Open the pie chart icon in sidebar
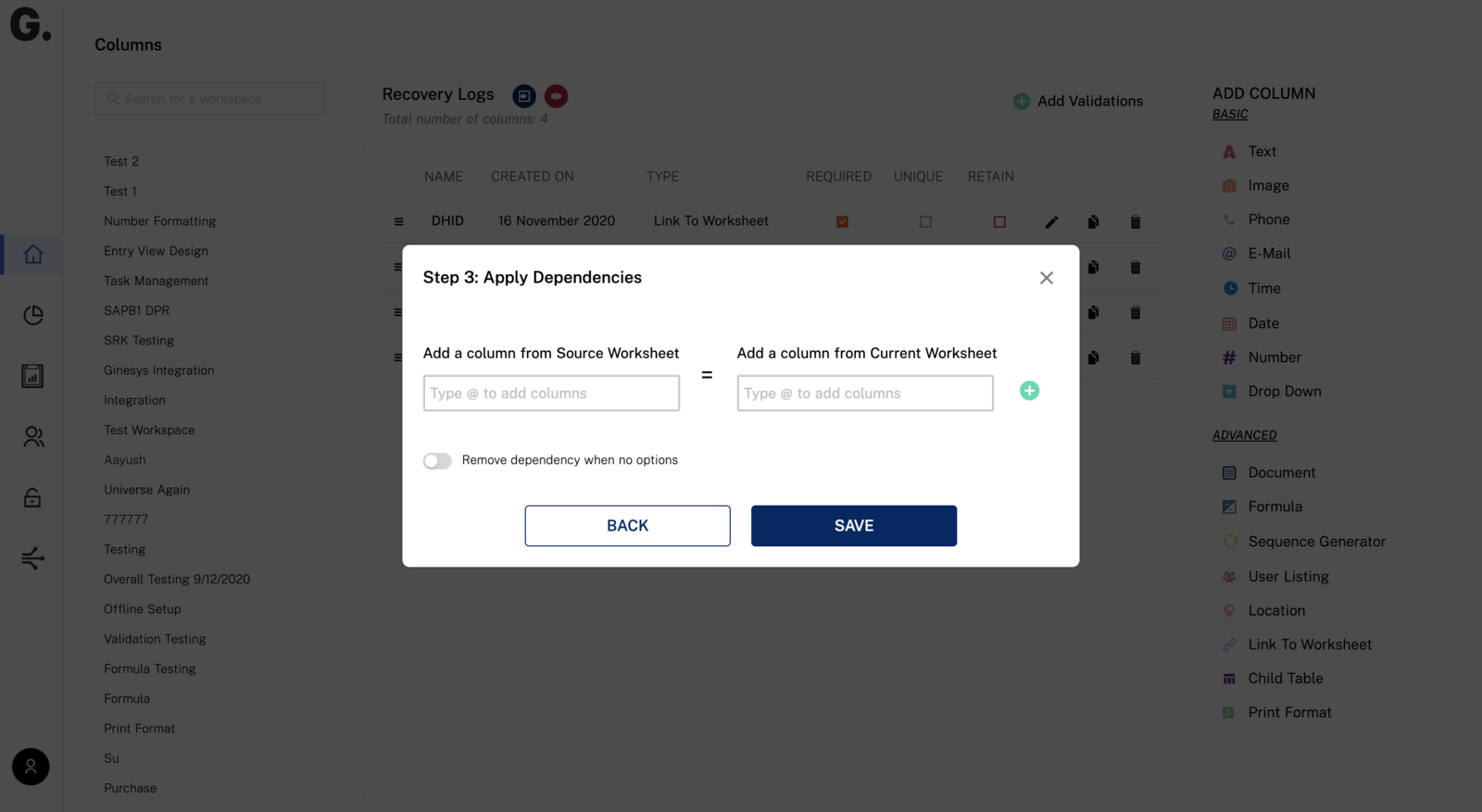Screen dimensions: 1482x812 (x=33, y=315)
